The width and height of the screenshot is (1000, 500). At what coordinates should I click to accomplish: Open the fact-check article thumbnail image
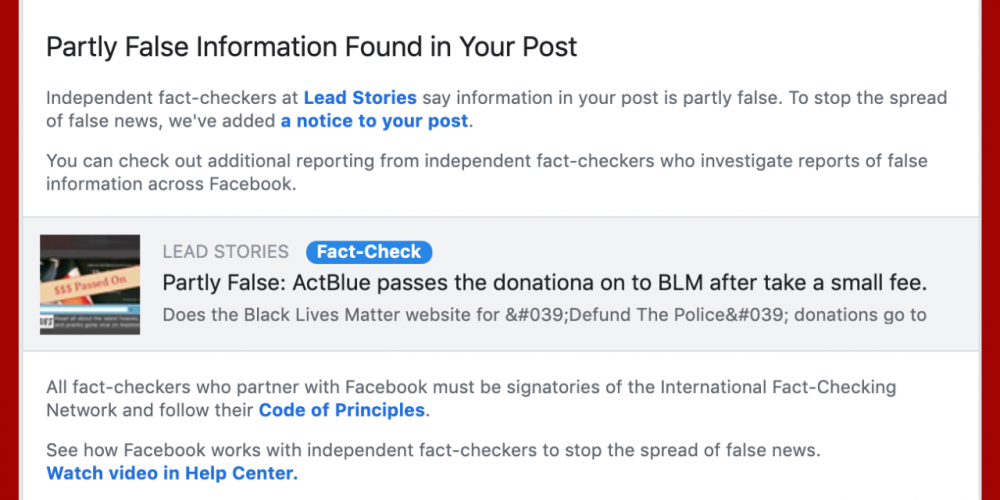[x=90, y=284]
